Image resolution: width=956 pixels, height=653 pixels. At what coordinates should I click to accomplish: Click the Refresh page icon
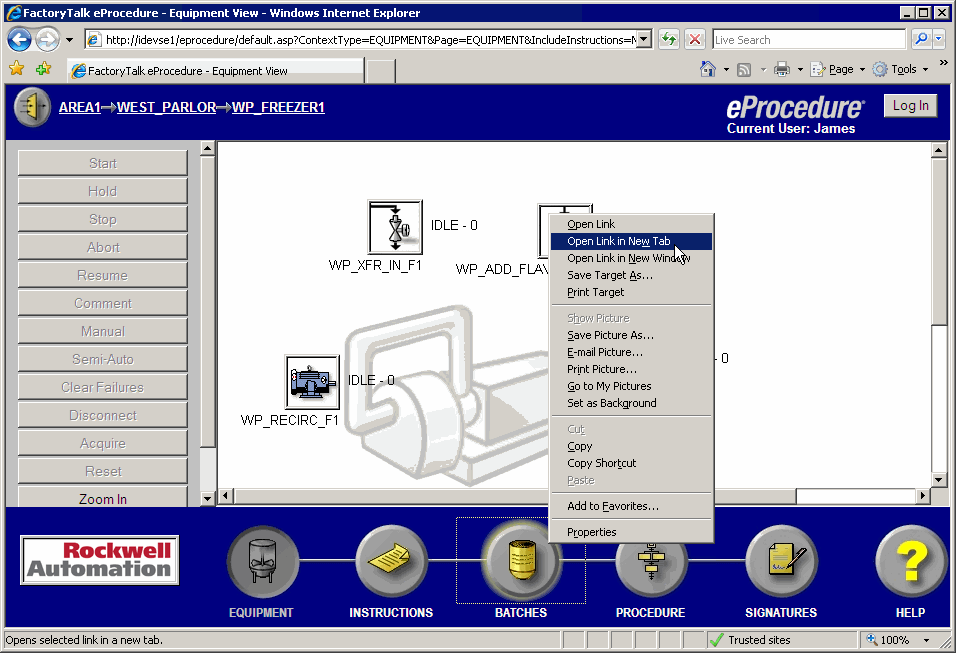click(x=669, y=40)
